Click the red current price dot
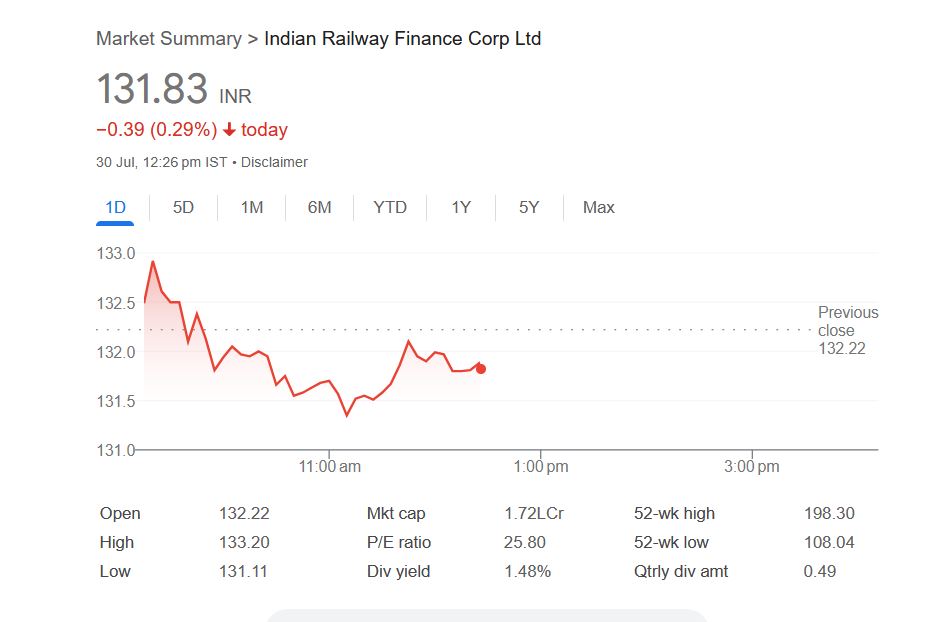This screenshot has height=622, width=939. pyautogui.click(x=481, y=369)
